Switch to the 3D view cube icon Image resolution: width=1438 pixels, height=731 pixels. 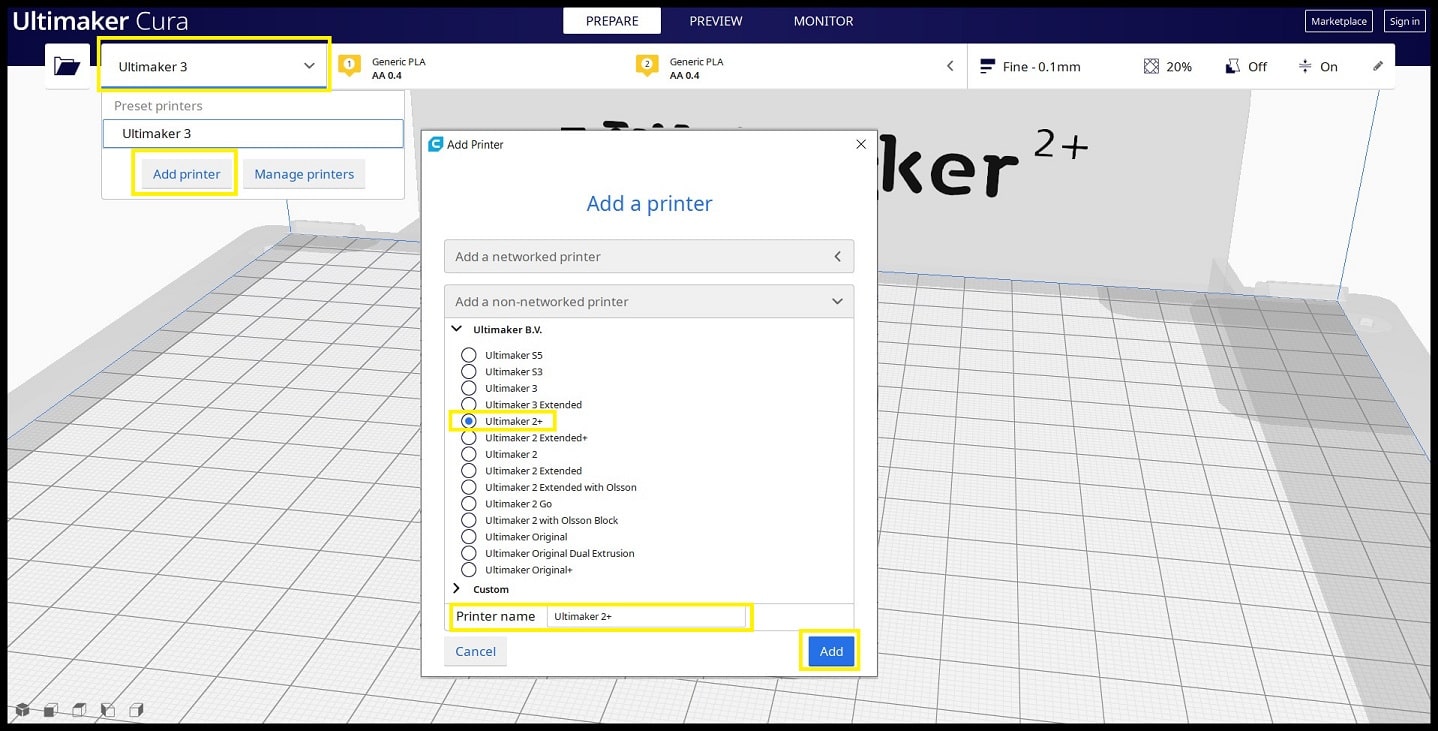click(22, 710)
